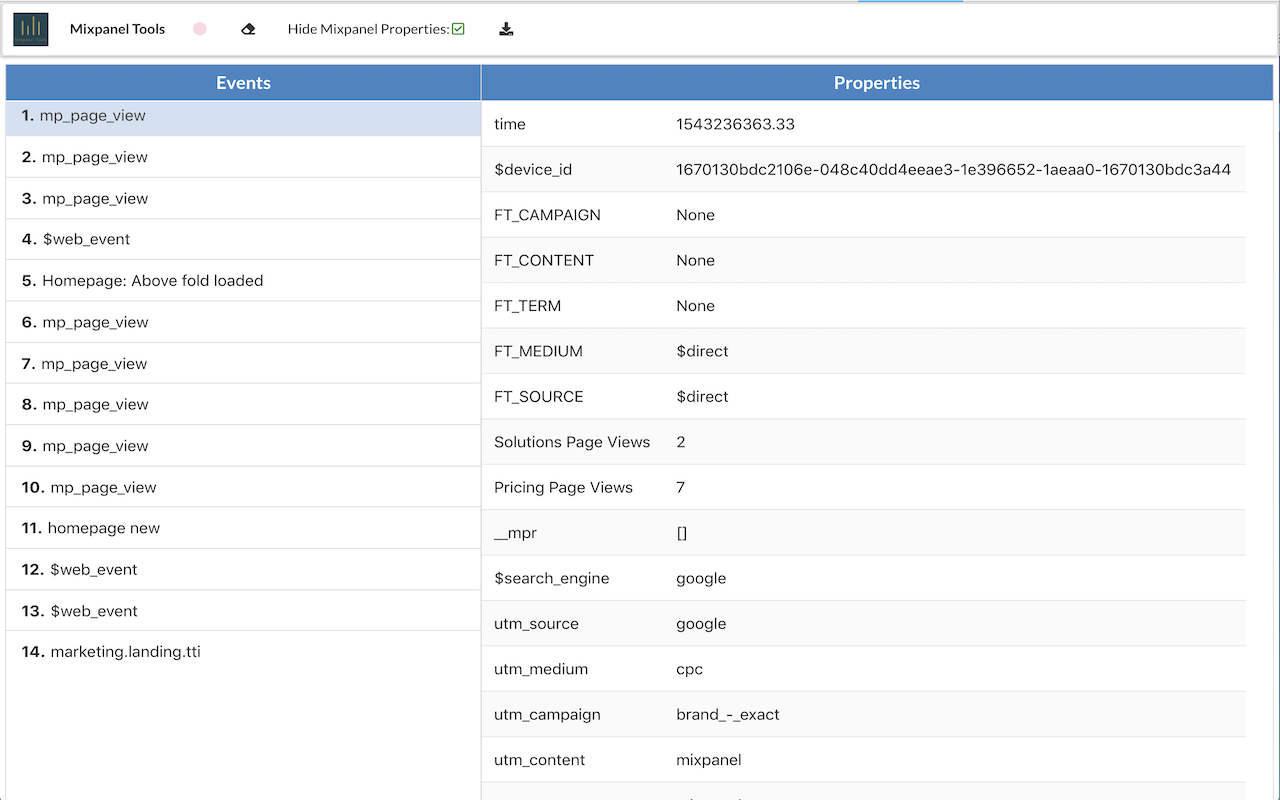This screenshot has width=1280, height=800.
Task: Click the long $device_id value
Action: pos(953,169)
